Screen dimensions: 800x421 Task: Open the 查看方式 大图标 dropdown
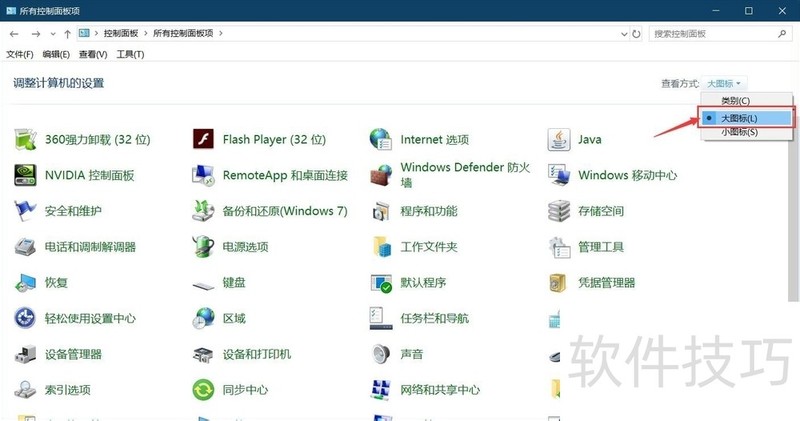[x=723, y=83]
